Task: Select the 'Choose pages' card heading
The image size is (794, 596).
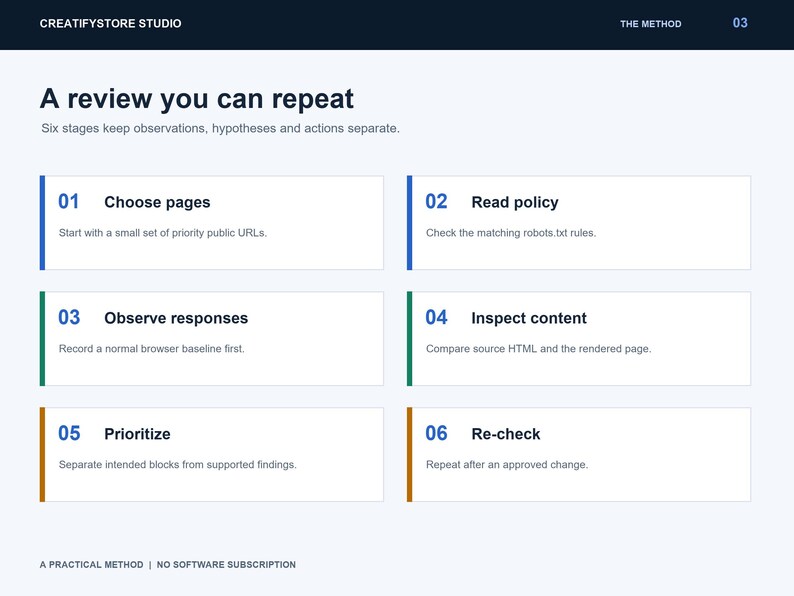Action: tap(157, 202)
